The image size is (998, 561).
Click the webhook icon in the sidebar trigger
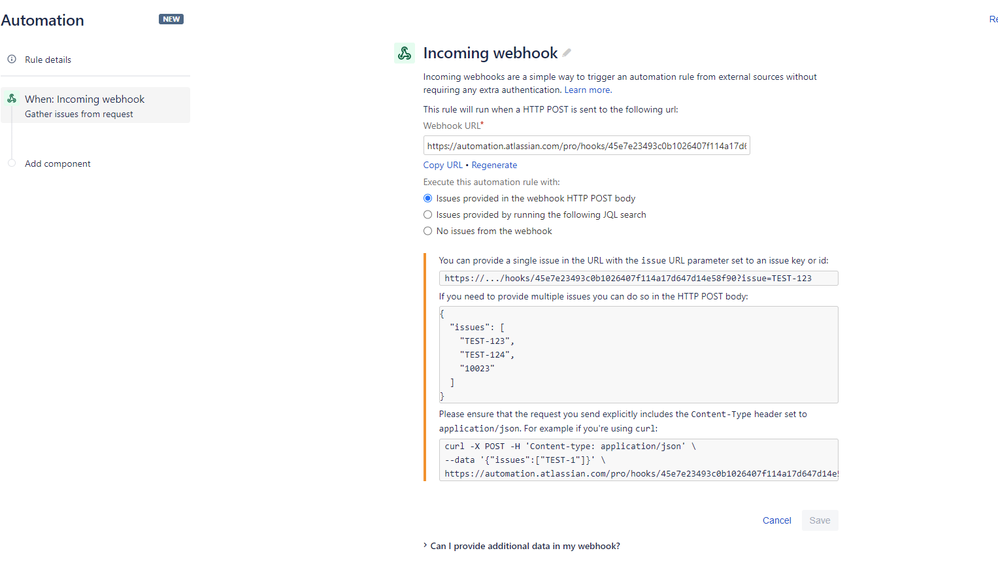click(11, 99)
